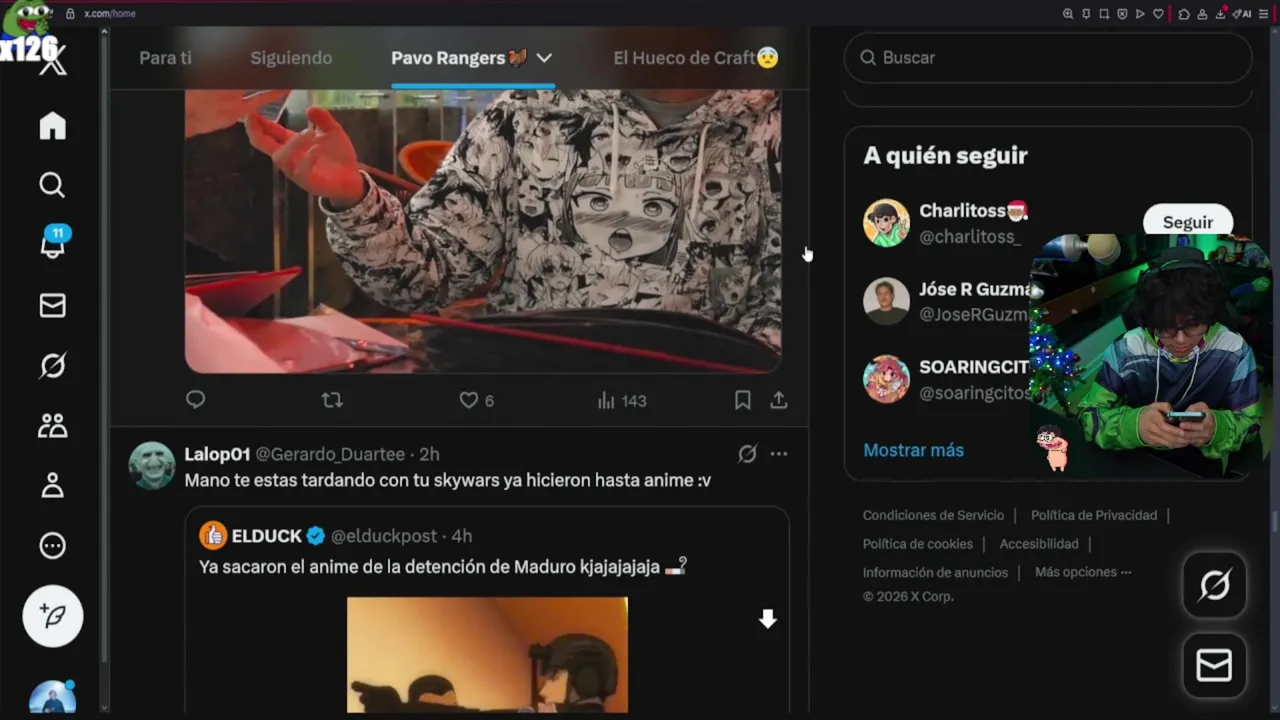The height and width of the screenshot is (720, 1280).
Task: Open Condiciones de Servicio link
Action: coord(933,515)
